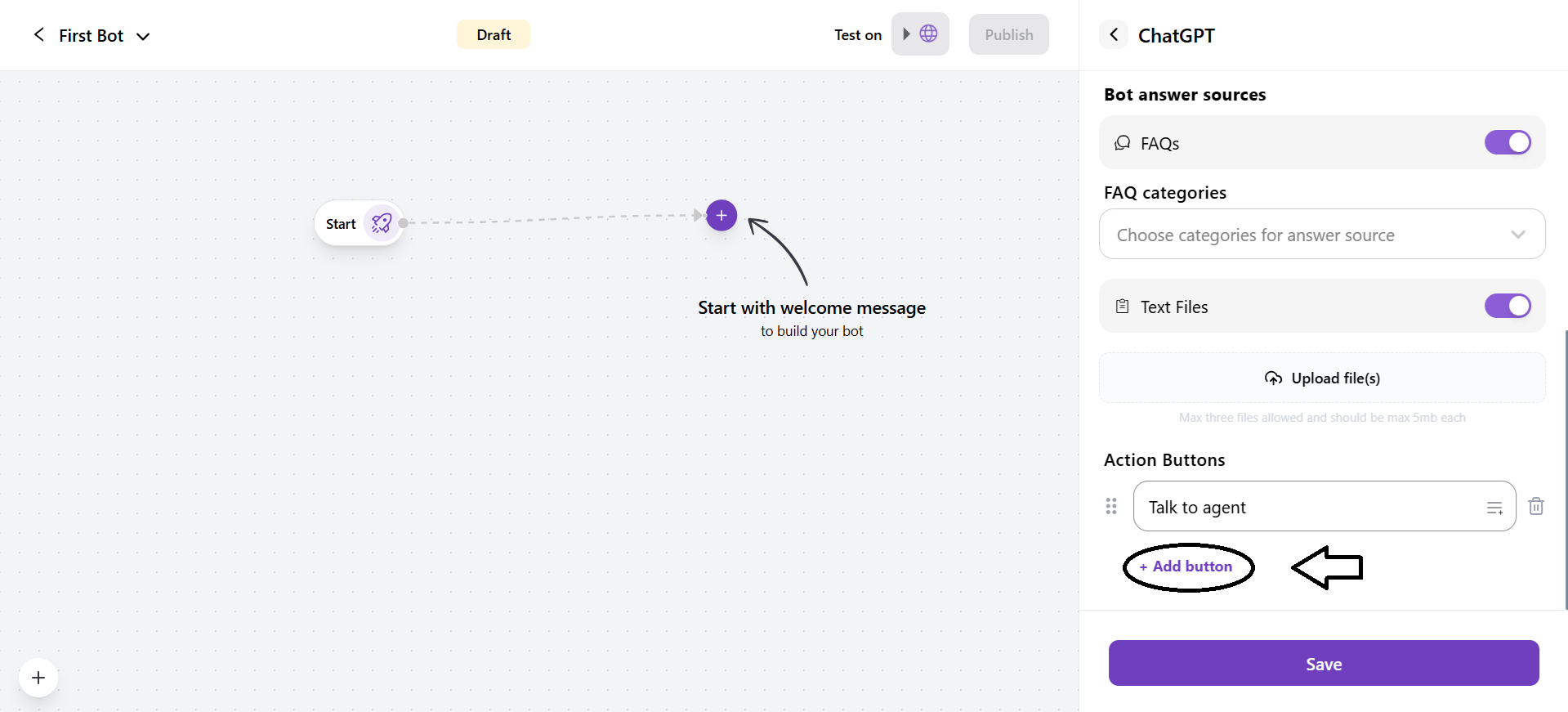1568x712 pixels.
Task: Click the Add button link
Action: 1186,566
